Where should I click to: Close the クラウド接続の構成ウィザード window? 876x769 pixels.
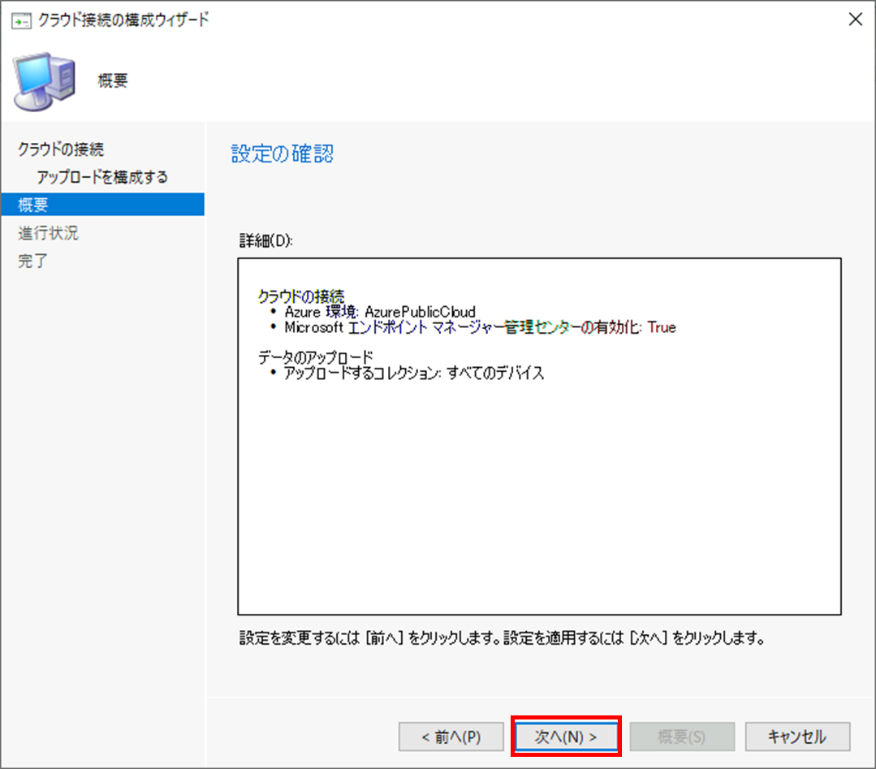pos(855,20)
